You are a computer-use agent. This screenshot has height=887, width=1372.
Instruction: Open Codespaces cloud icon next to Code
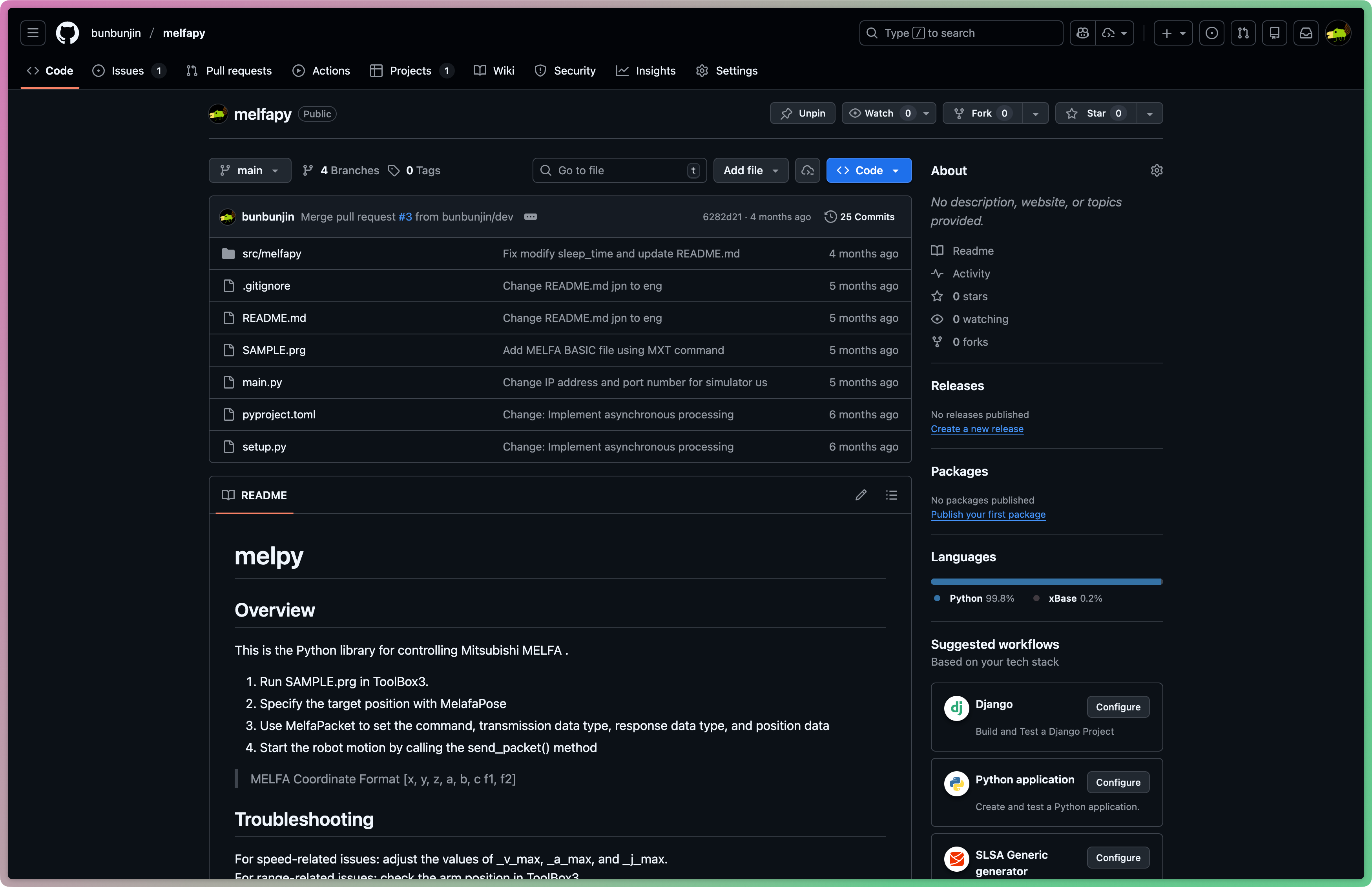(x=807, y=170)
